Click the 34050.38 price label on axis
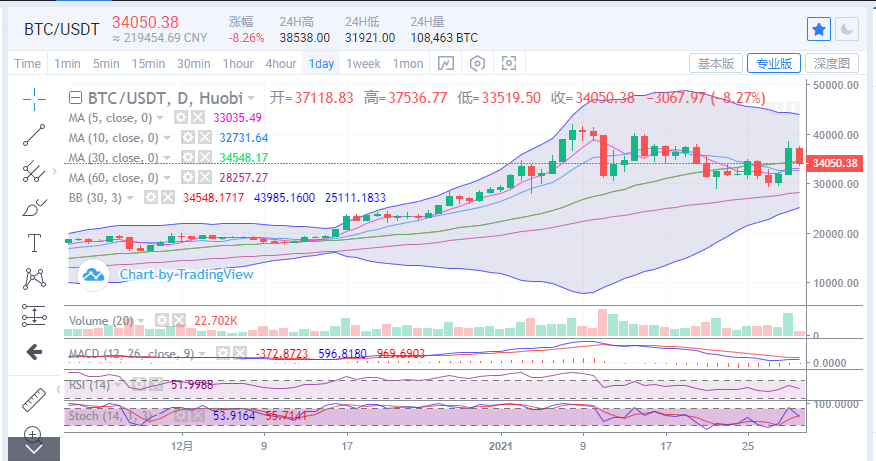Viewport: 876px width, 461px height. (835, 163)
